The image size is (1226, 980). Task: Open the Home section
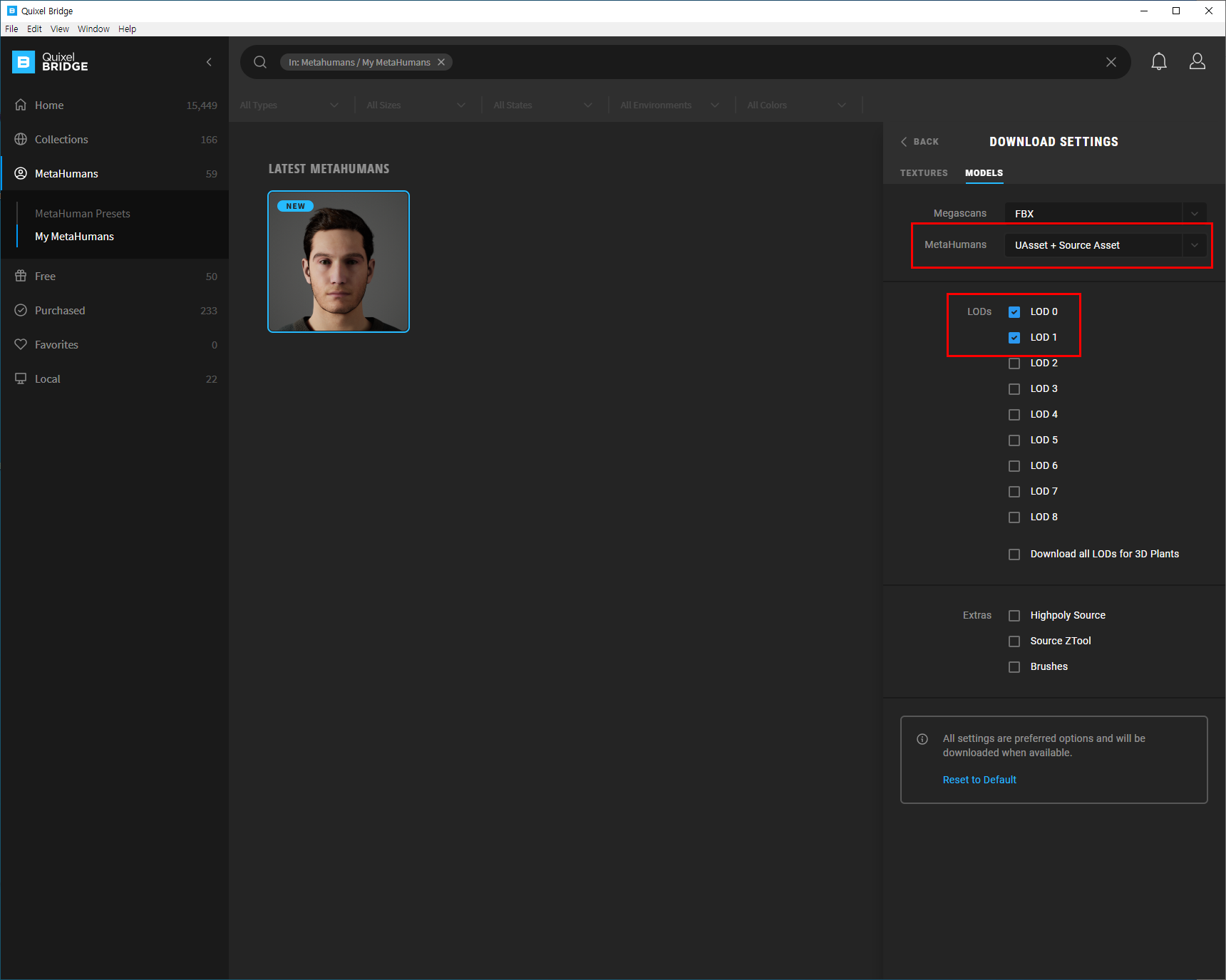pos(115,105)
